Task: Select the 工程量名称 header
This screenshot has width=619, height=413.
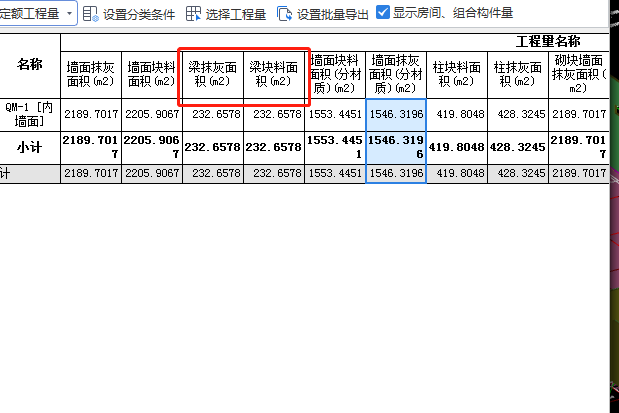Action: (x=548, y=41)
